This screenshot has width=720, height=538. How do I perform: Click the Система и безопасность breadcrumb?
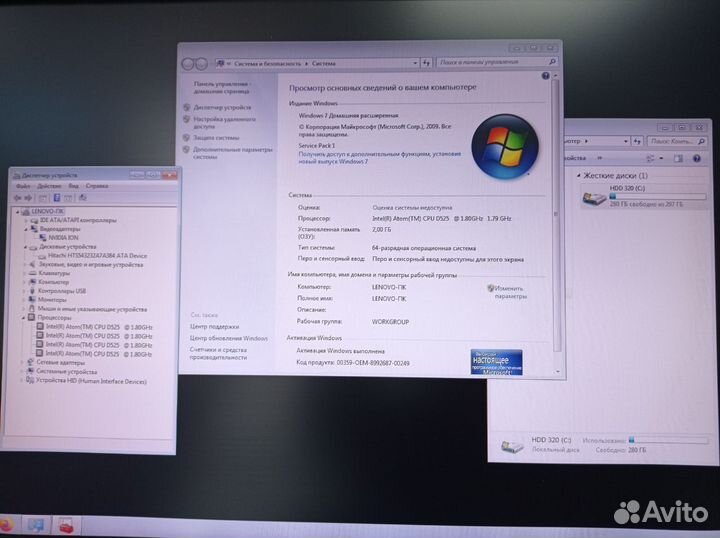(267, 64)
